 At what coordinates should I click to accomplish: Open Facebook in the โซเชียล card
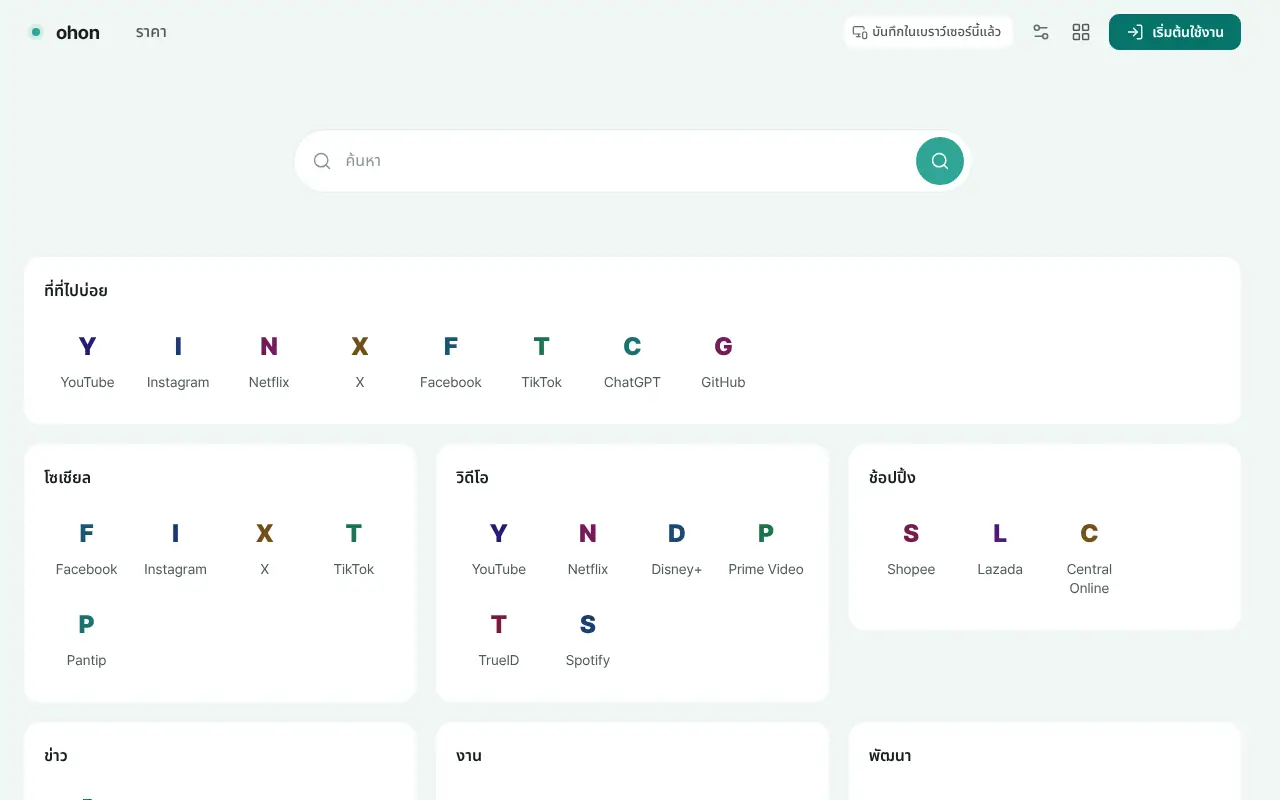[86, 548]
